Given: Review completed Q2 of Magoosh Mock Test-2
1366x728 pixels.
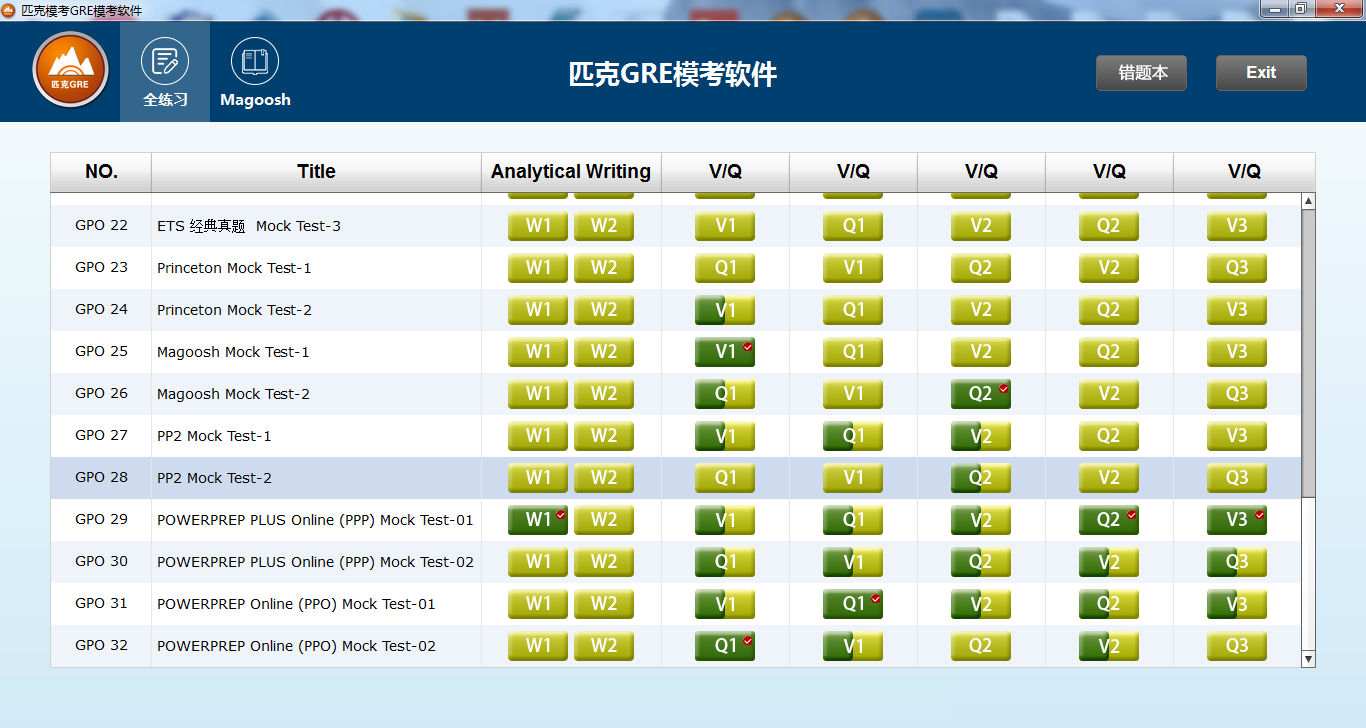Looking at the screenshot, I should point(981,394).
